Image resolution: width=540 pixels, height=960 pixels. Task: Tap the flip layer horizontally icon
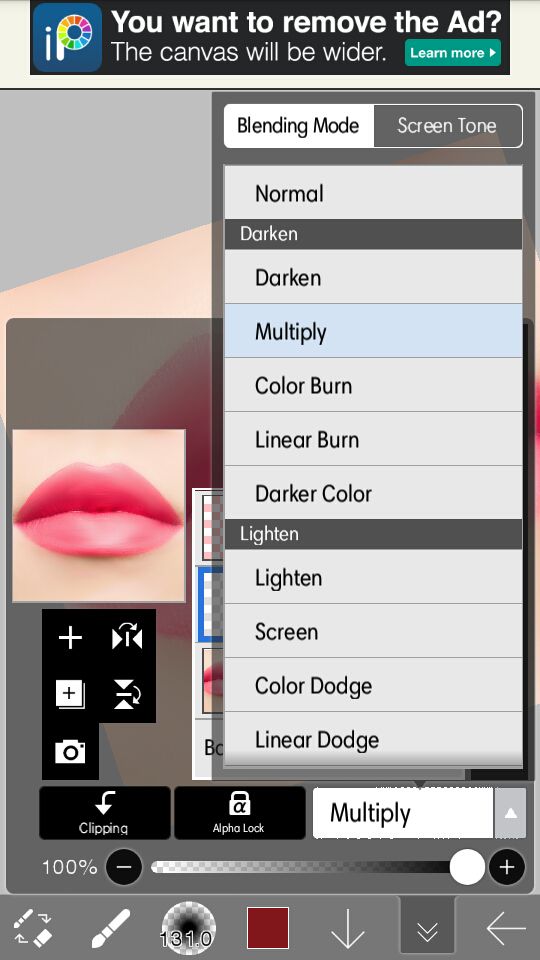pos(127,637)
